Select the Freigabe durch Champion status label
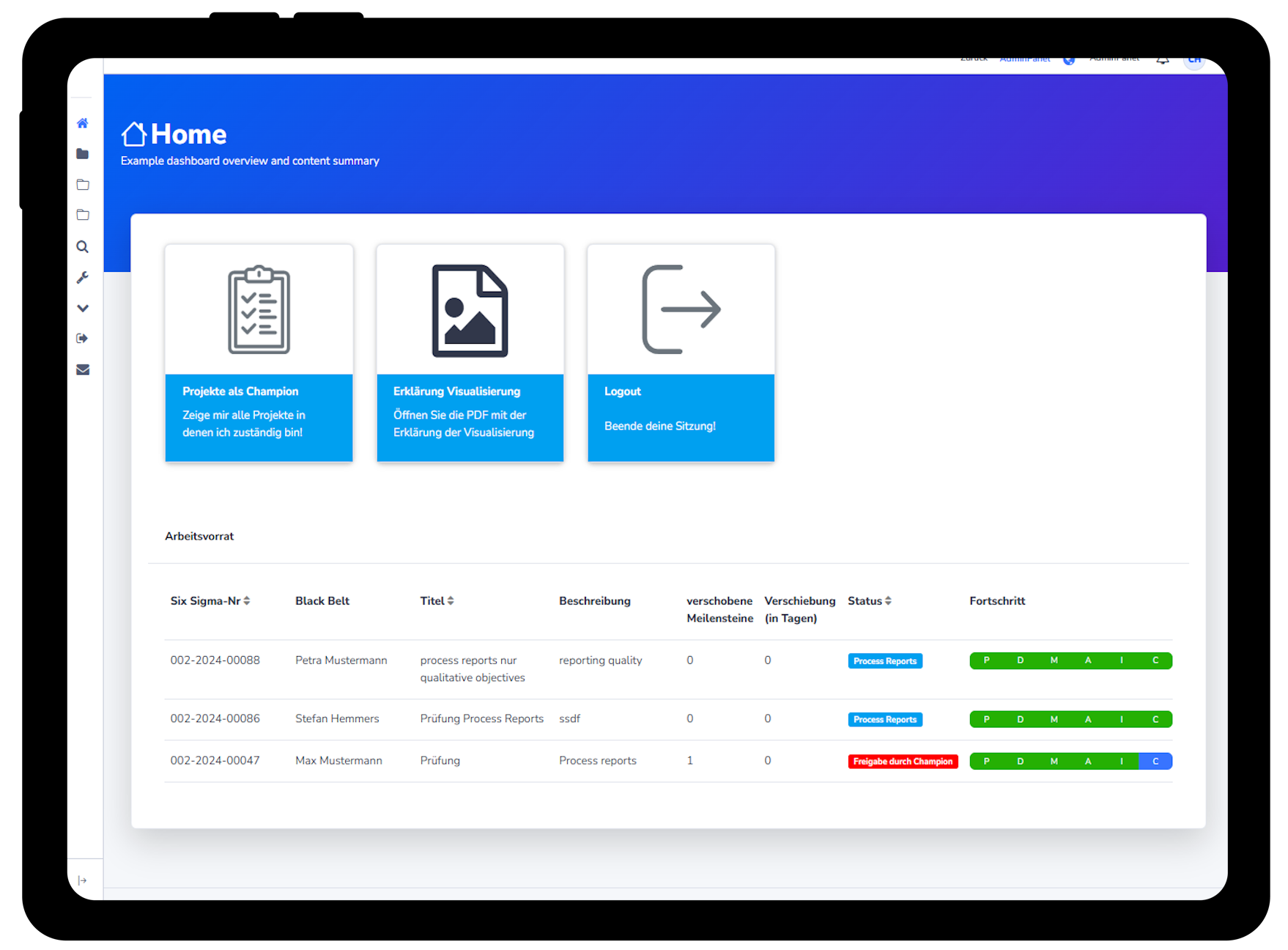This screenshot has height=950, width=1288. tap(903, 761)
